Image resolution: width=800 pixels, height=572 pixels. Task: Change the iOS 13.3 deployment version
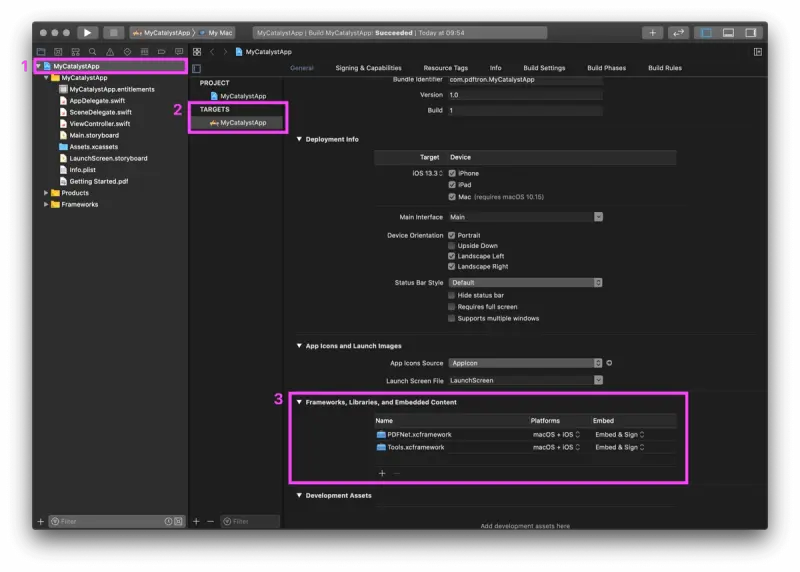427,173
